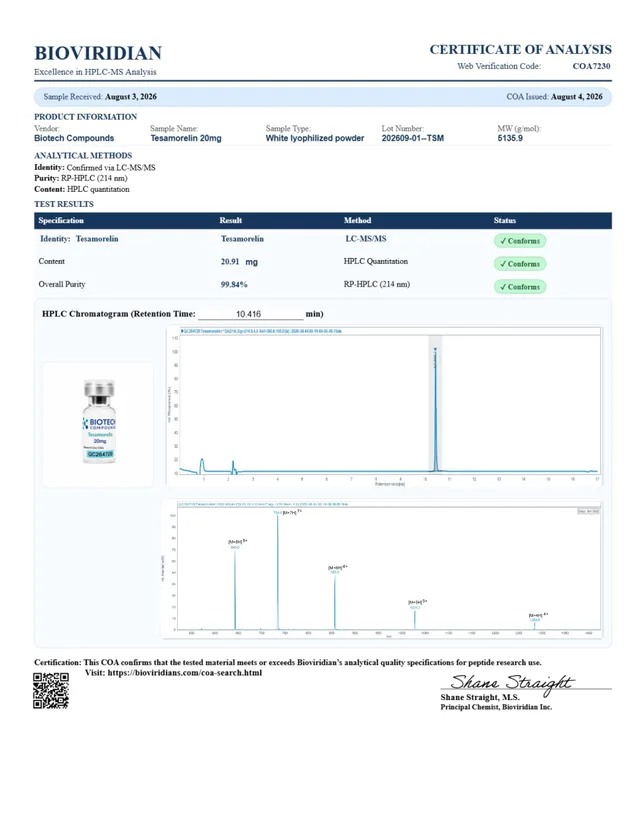640x828 pixels.
Task: Click the Status column header
Action: [505, 220]
